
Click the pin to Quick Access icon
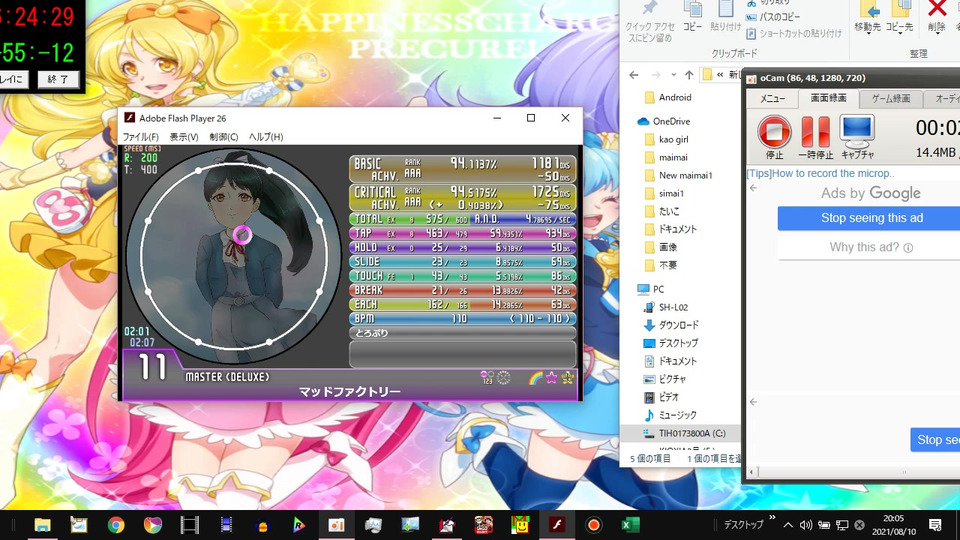649,9
